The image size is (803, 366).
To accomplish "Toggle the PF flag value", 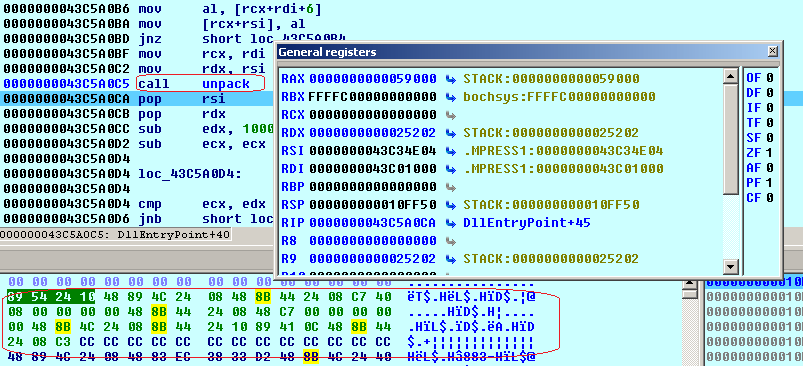I will click(770, 183).
